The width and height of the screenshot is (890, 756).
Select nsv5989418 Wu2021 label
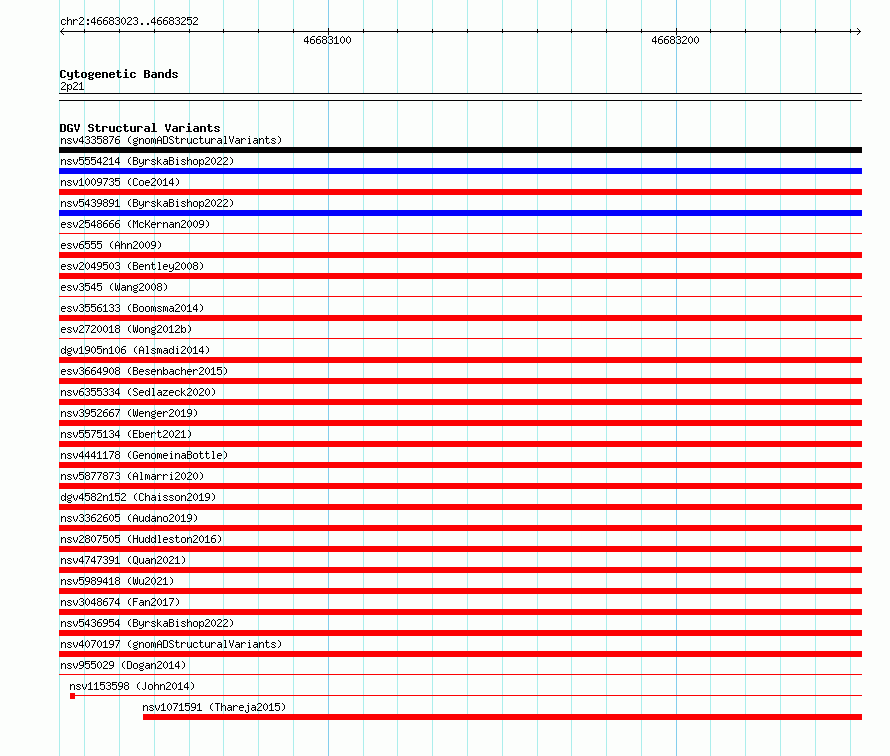(117, 581)
